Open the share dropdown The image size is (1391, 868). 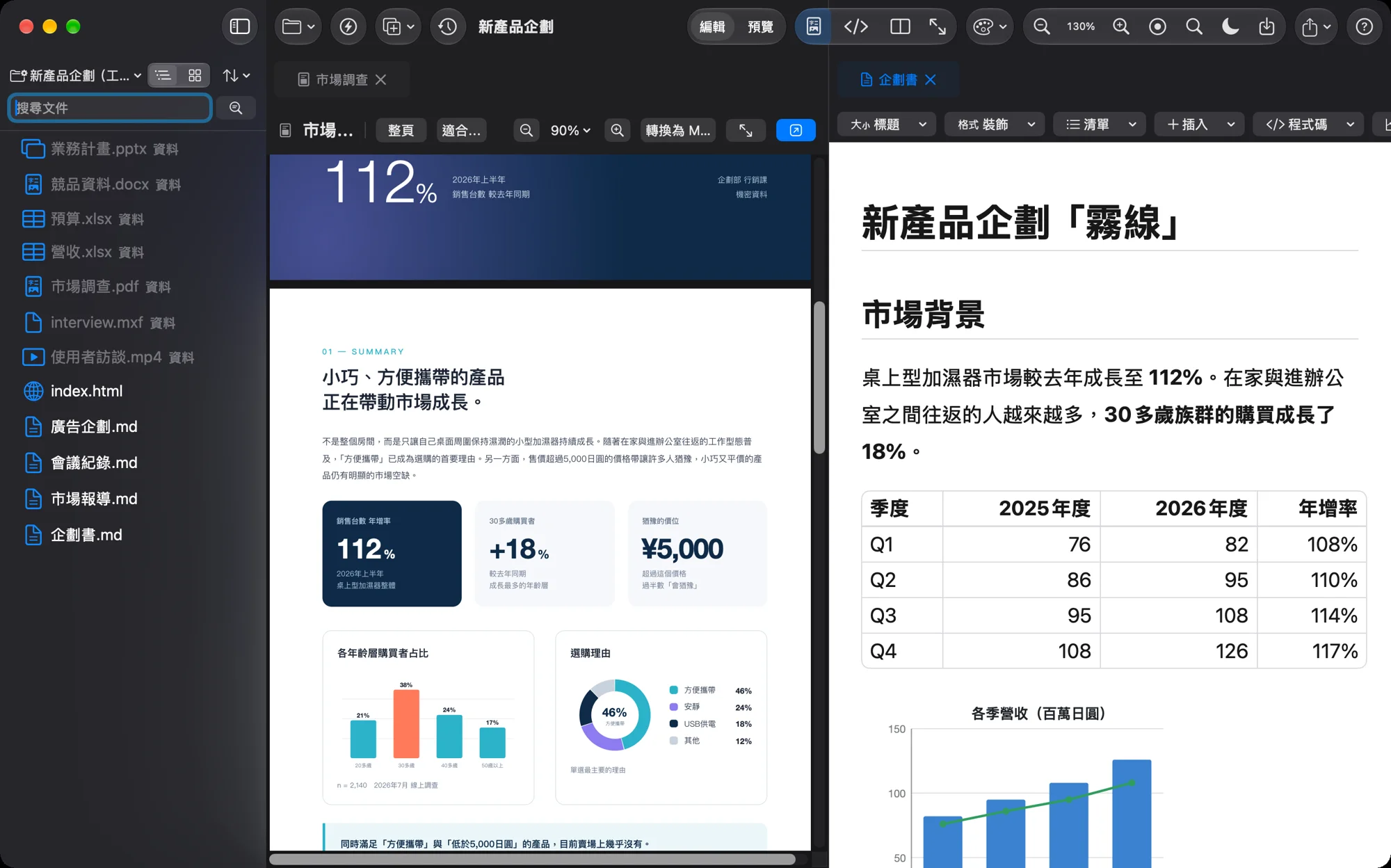coord(1317,26)
